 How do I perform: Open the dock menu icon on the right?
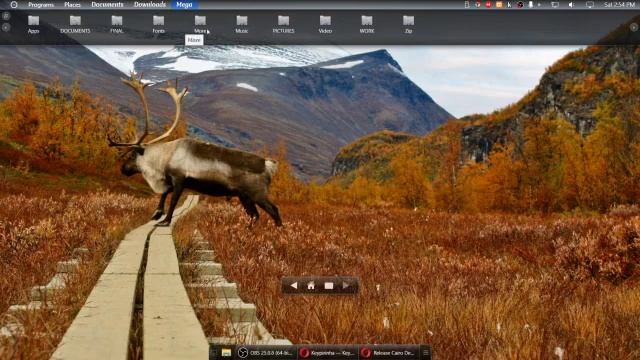426,353
